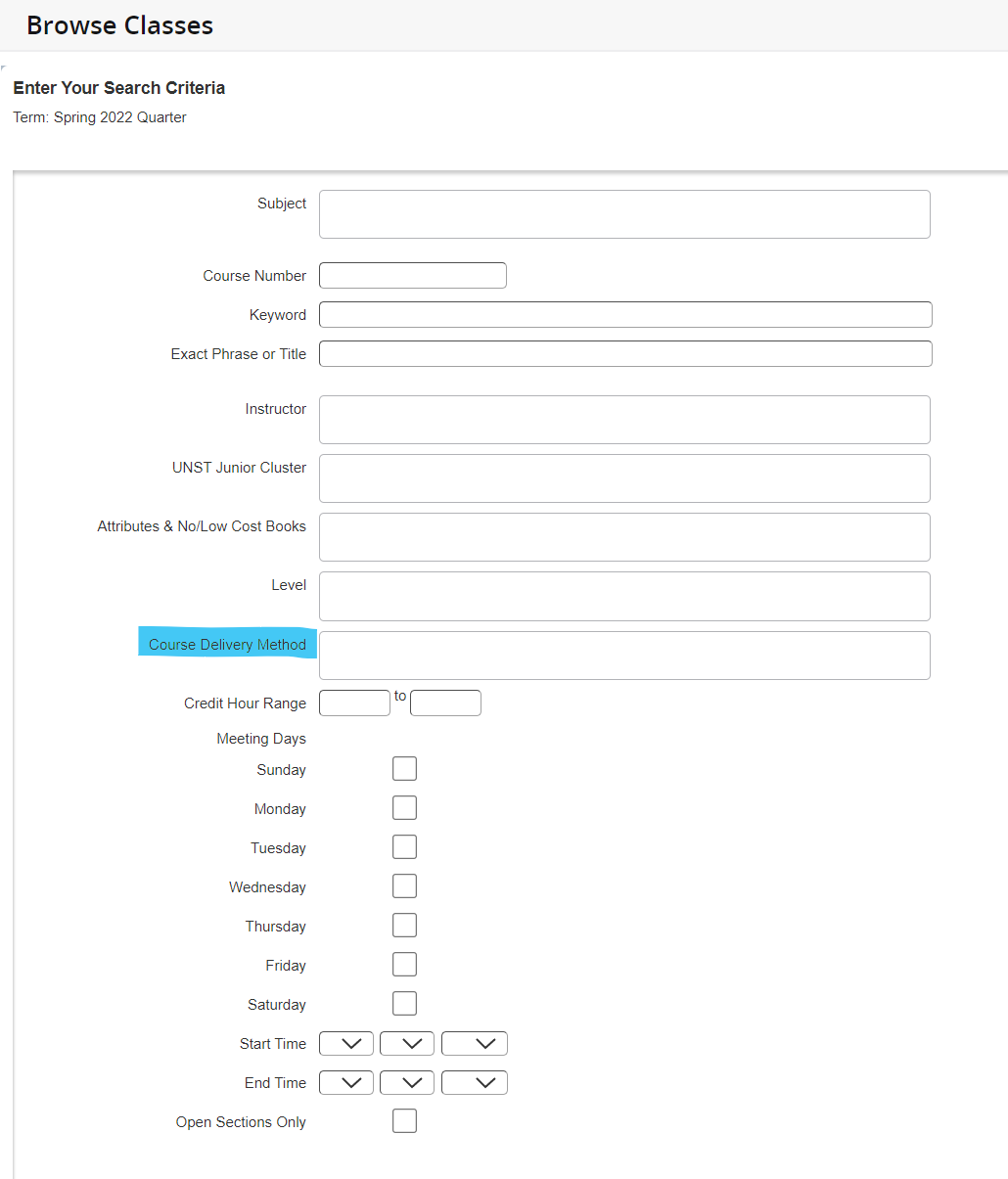Click the Subject search field

coord(624,213)
